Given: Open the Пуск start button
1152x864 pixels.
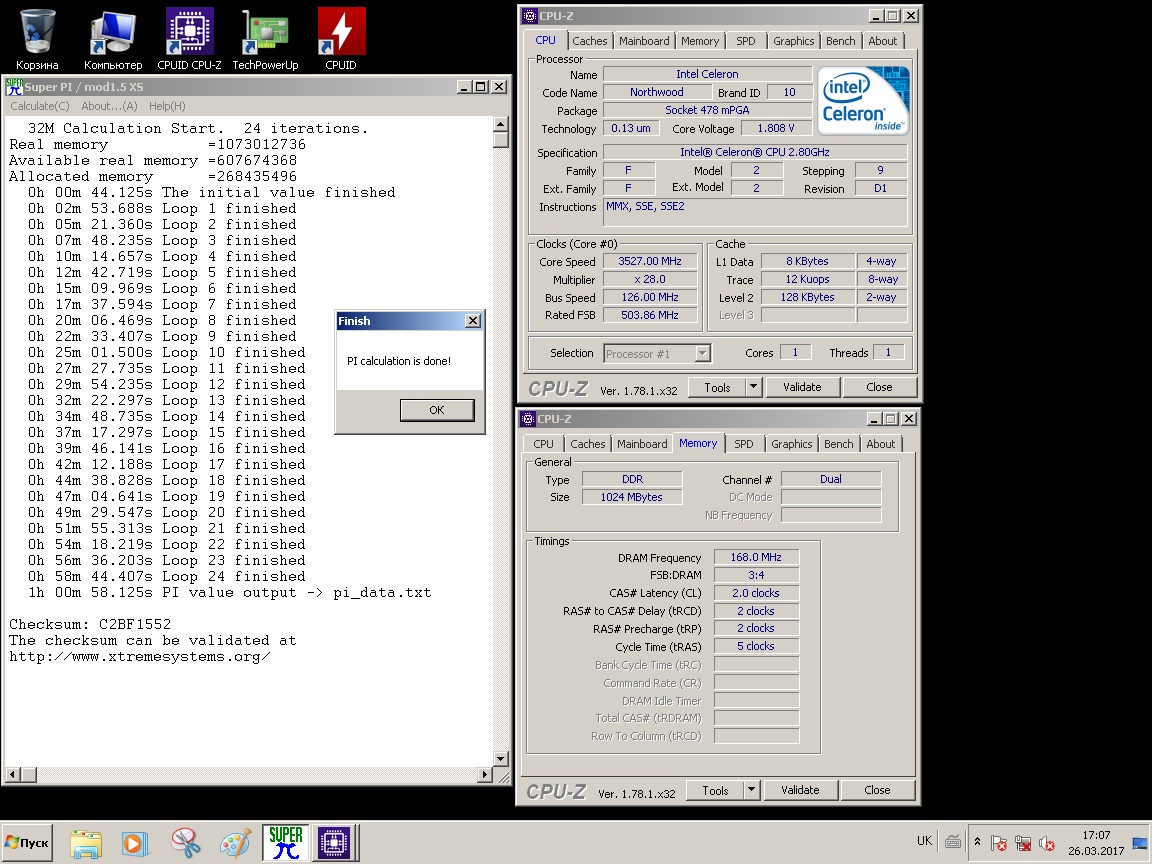Looking at the screenshot, I should click(26, 843).
